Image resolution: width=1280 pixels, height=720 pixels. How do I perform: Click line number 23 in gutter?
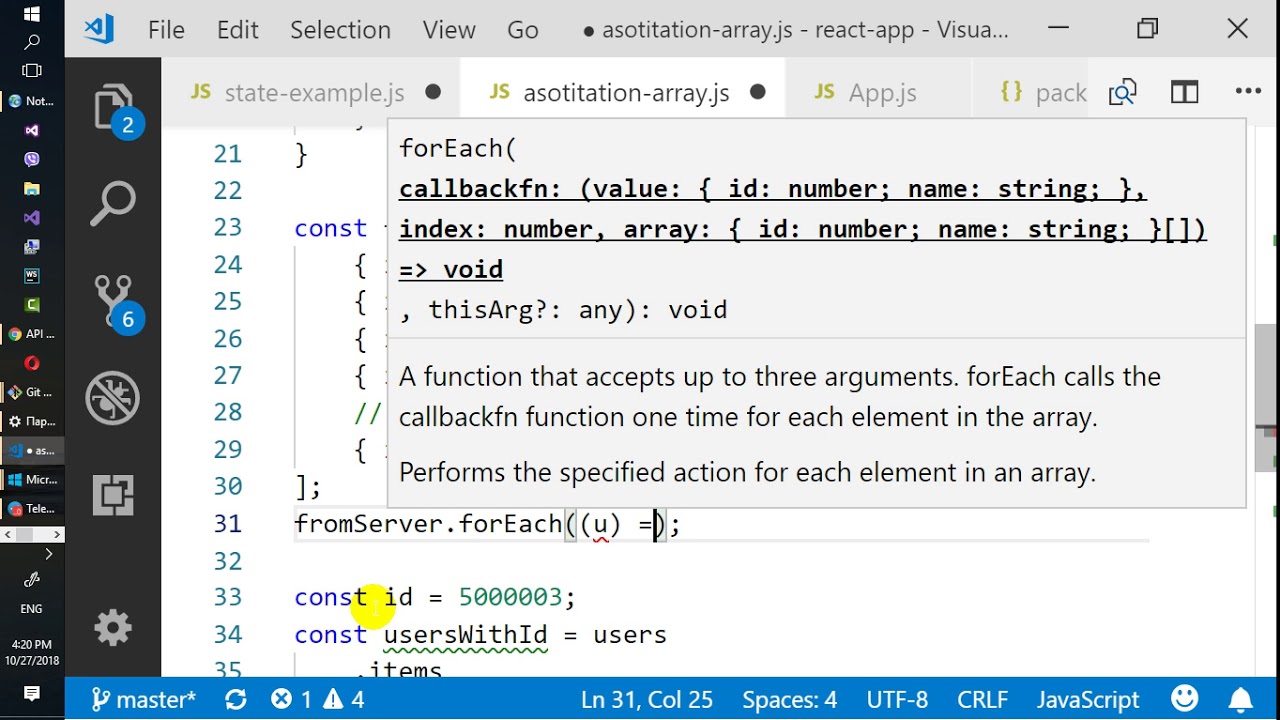(x=228, y=227)
